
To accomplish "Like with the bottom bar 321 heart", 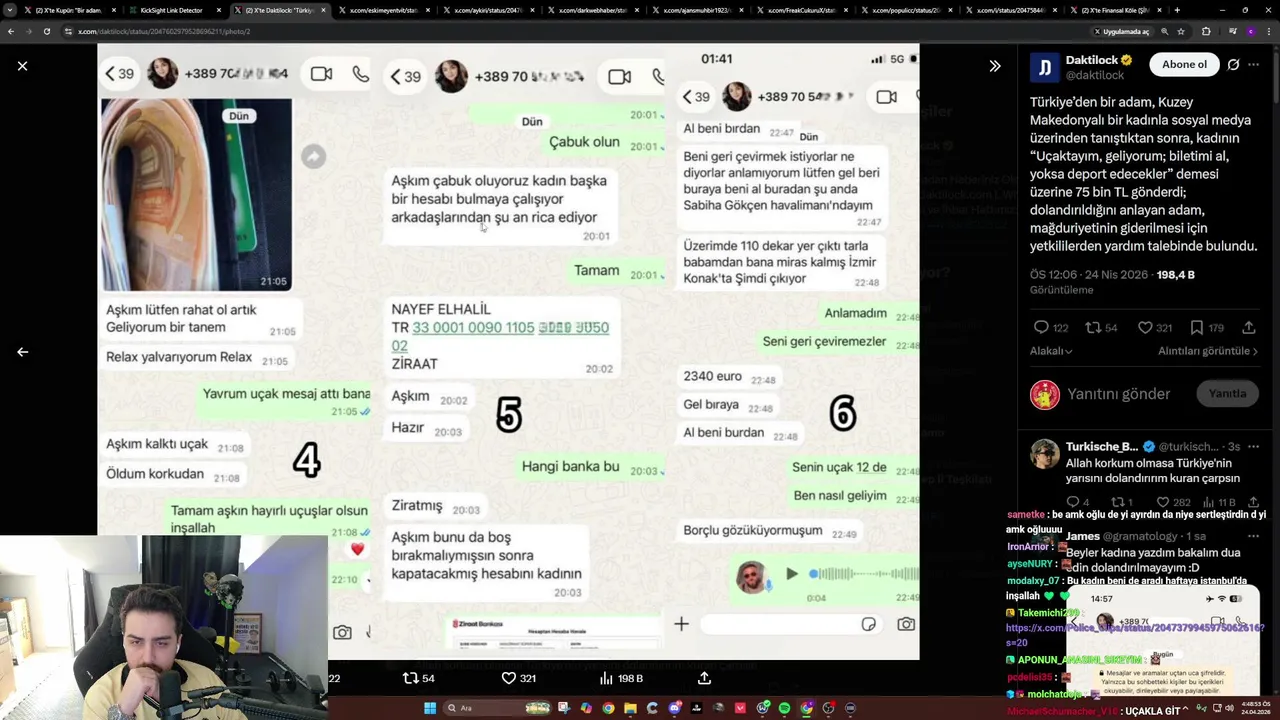I will (x=518, y=678).
